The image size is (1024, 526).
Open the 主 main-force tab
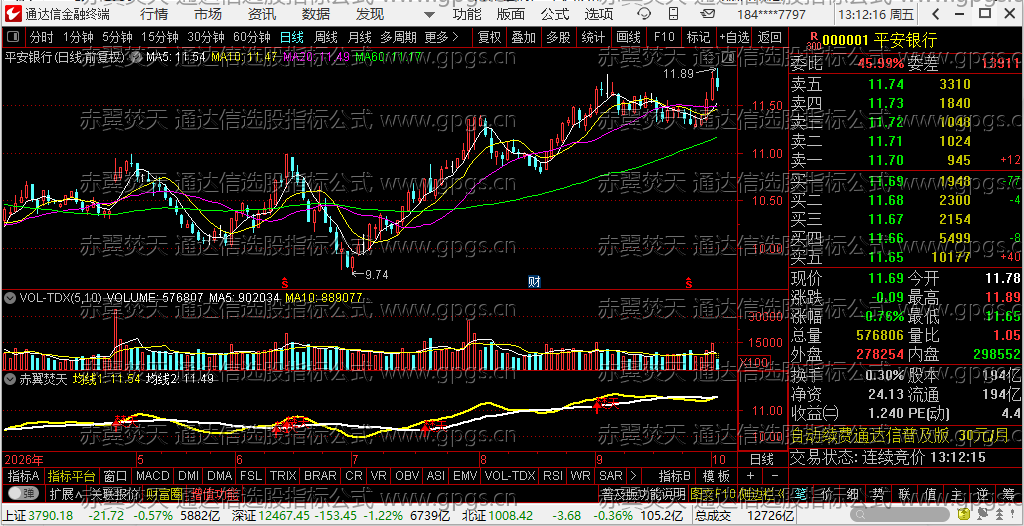pos(957,494)
